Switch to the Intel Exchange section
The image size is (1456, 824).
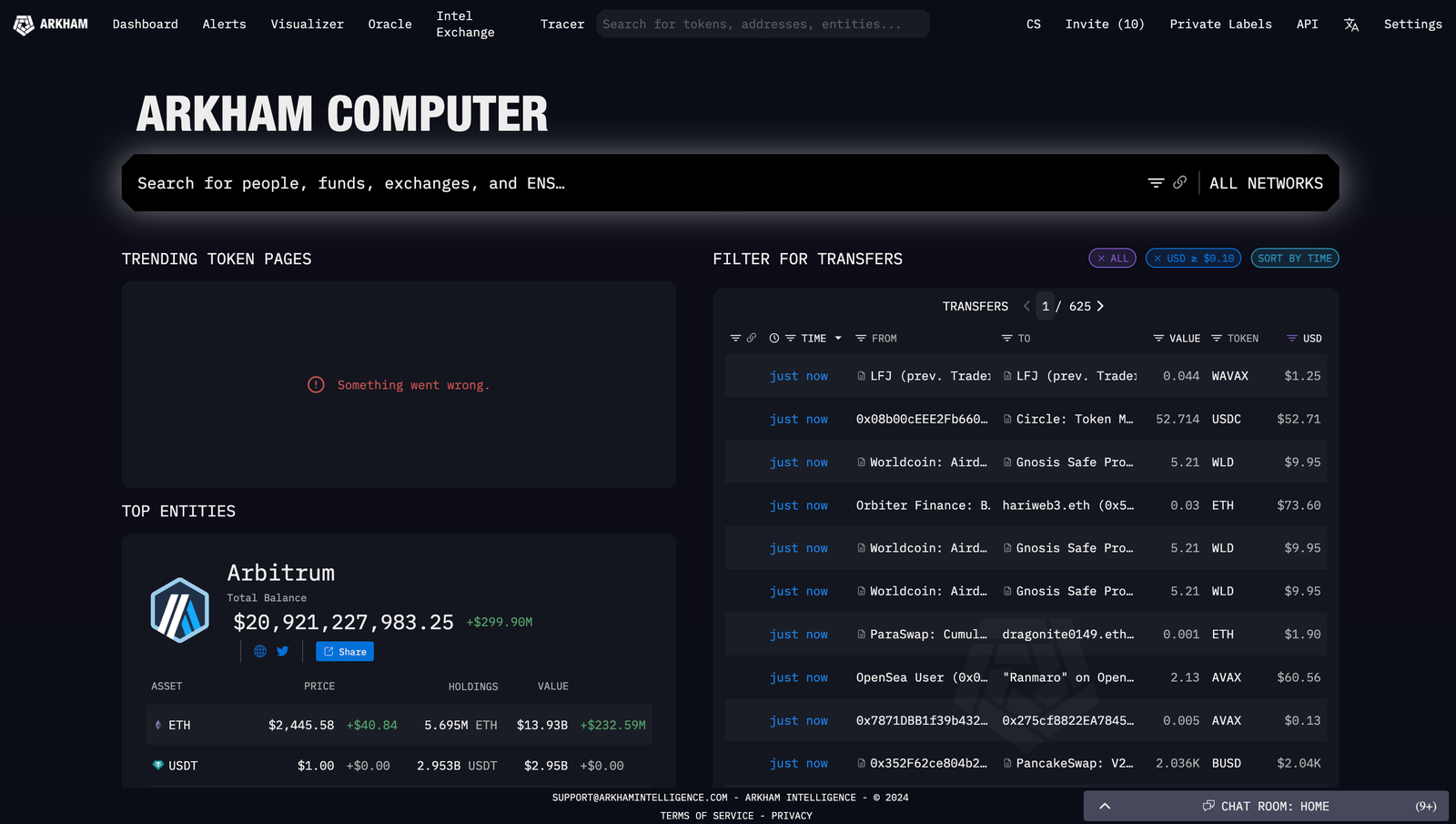(464, 25)
